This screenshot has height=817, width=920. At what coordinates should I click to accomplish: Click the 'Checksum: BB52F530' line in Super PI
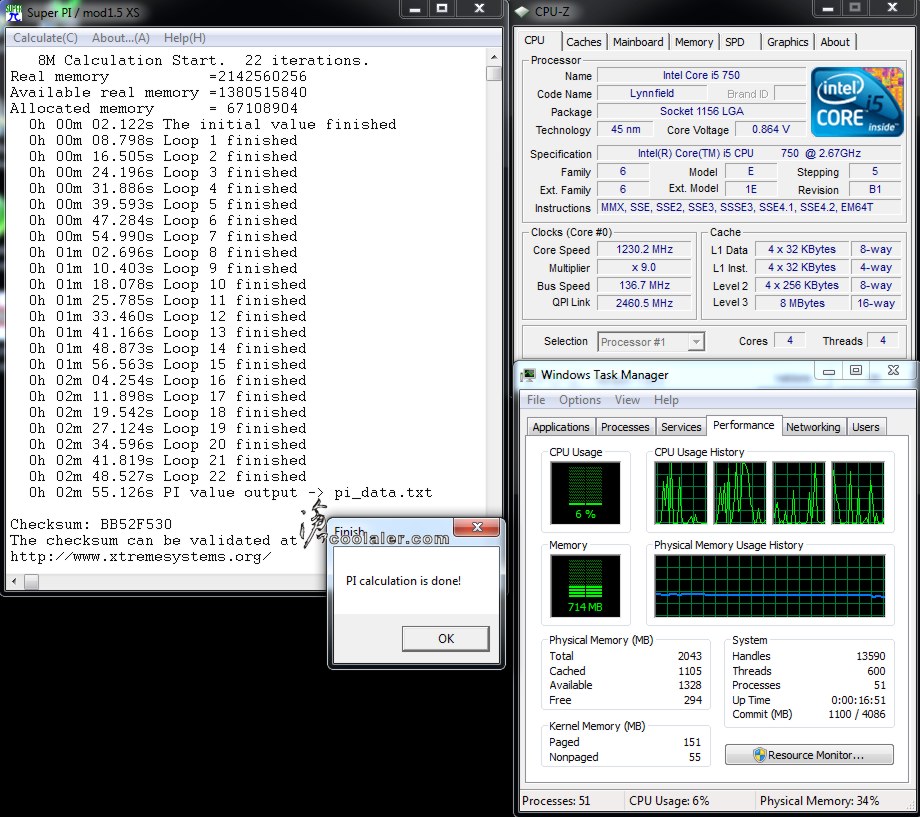click(91, 524)
